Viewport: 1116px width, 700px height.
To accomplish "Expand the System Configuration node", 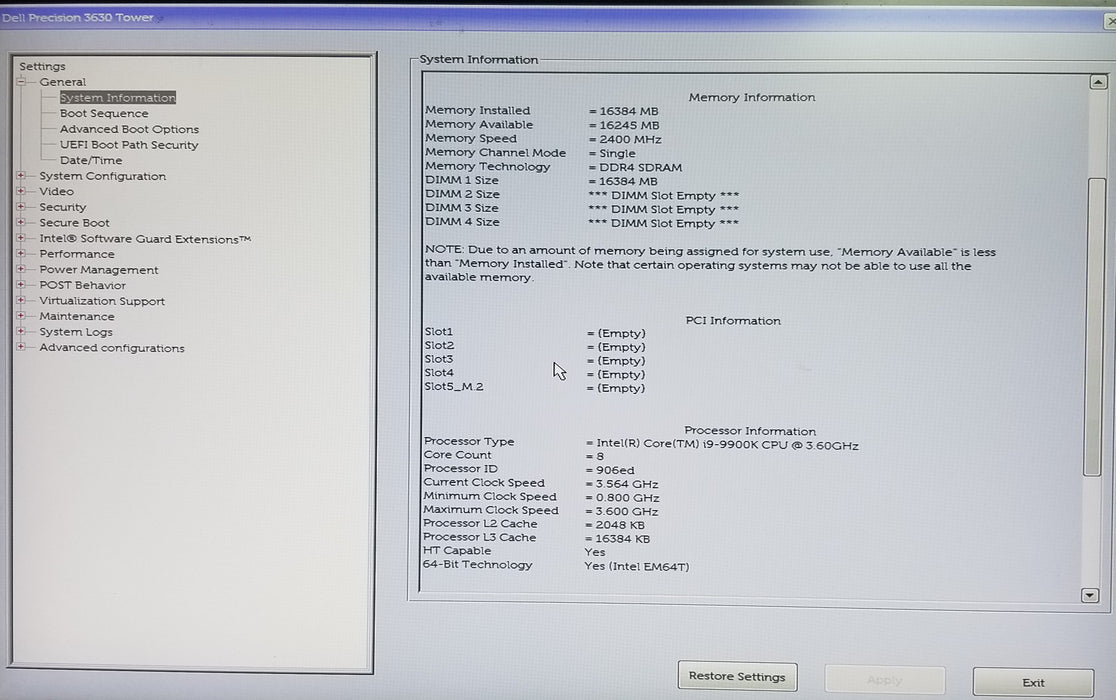I will [21, 176].
